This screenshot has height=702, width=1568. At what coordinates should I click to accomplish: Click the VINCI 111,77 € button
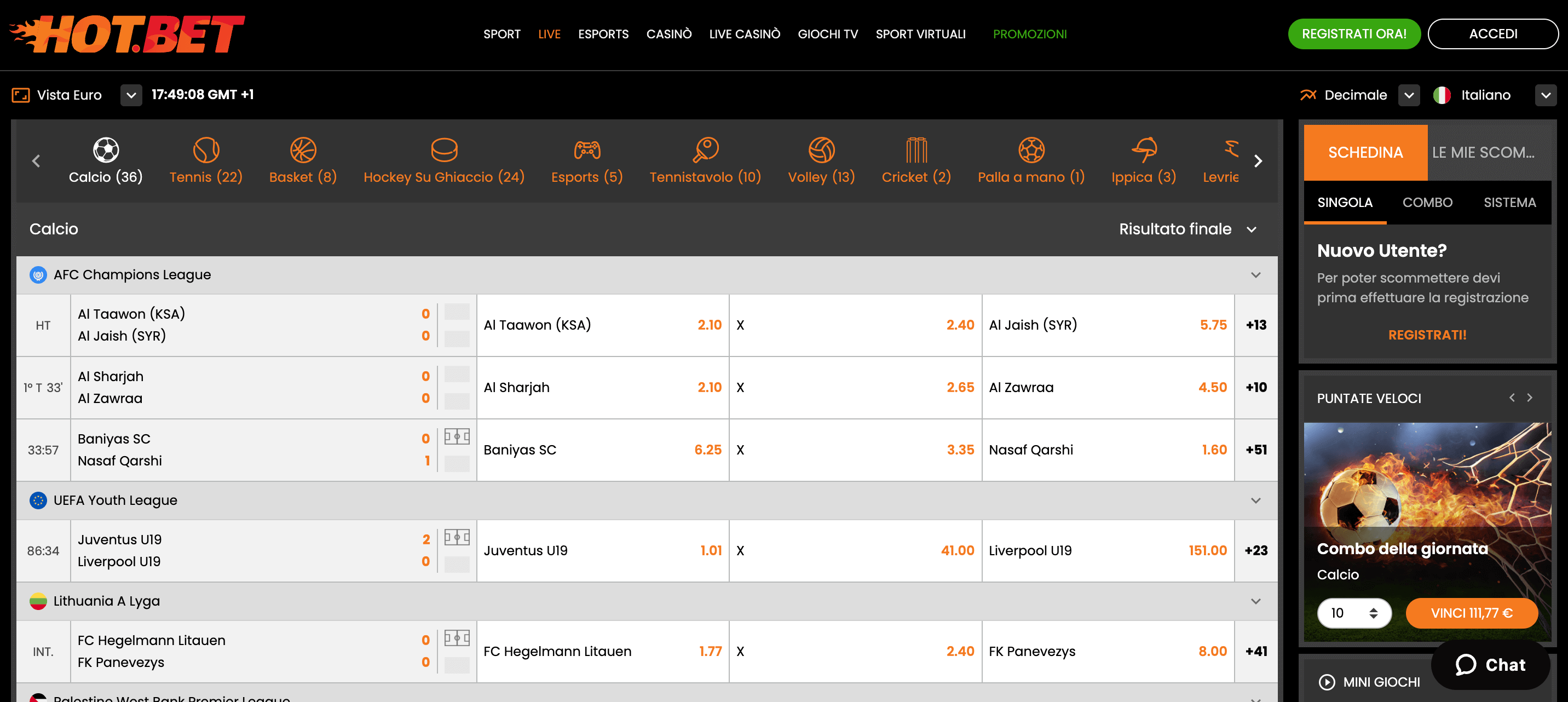[x=1472, y=613]
